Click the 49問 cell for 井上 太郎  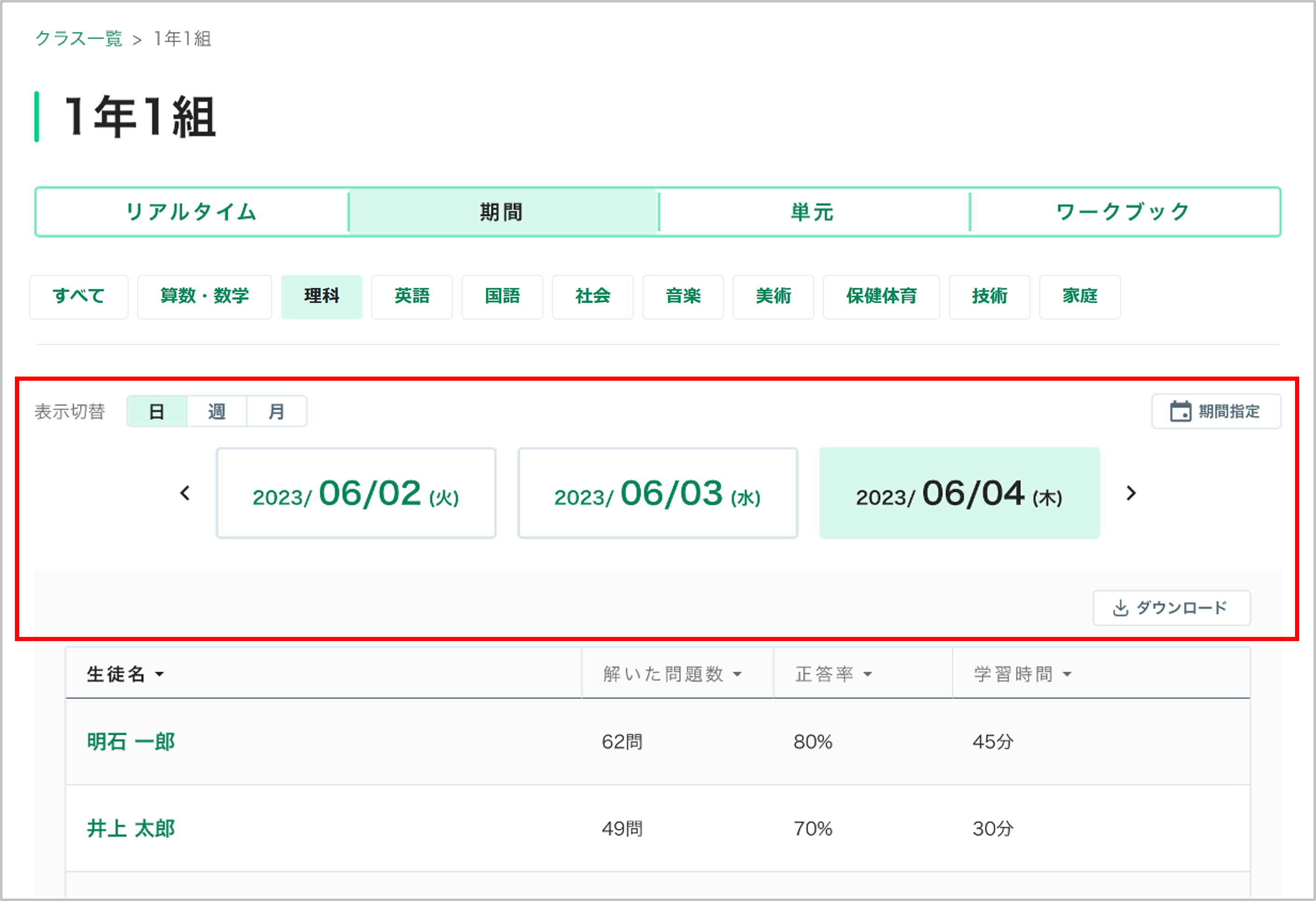623,829
